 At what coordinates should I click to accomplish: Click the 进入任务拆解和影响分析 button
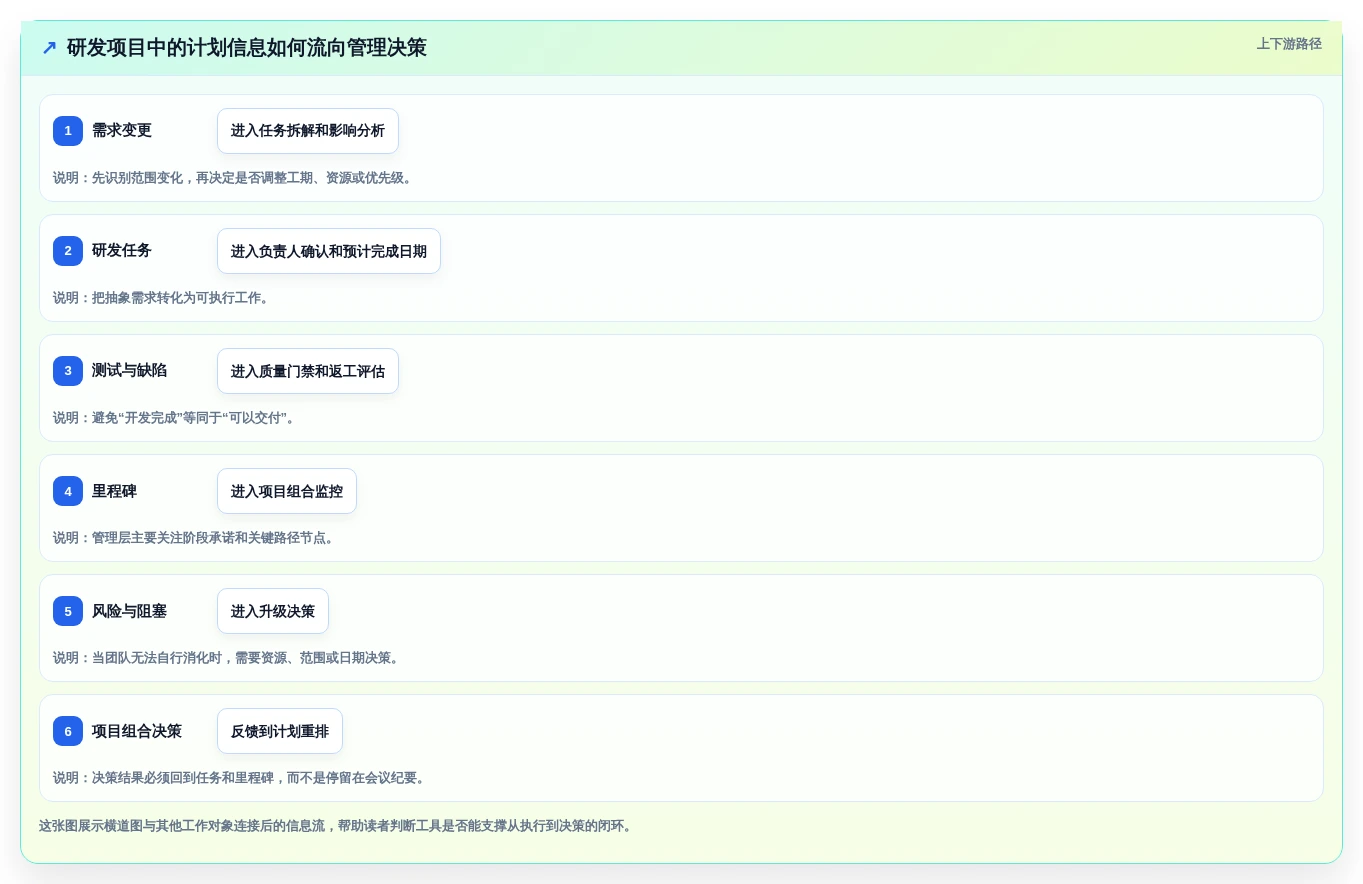pyautogui.click(x=308, y=131)
